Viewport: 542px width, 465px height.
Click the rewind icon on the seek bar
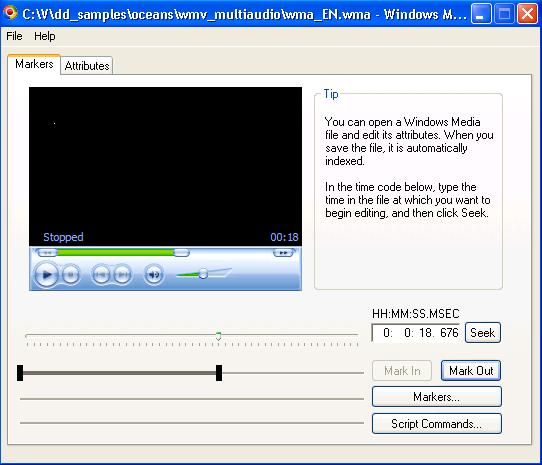[47, 253]
